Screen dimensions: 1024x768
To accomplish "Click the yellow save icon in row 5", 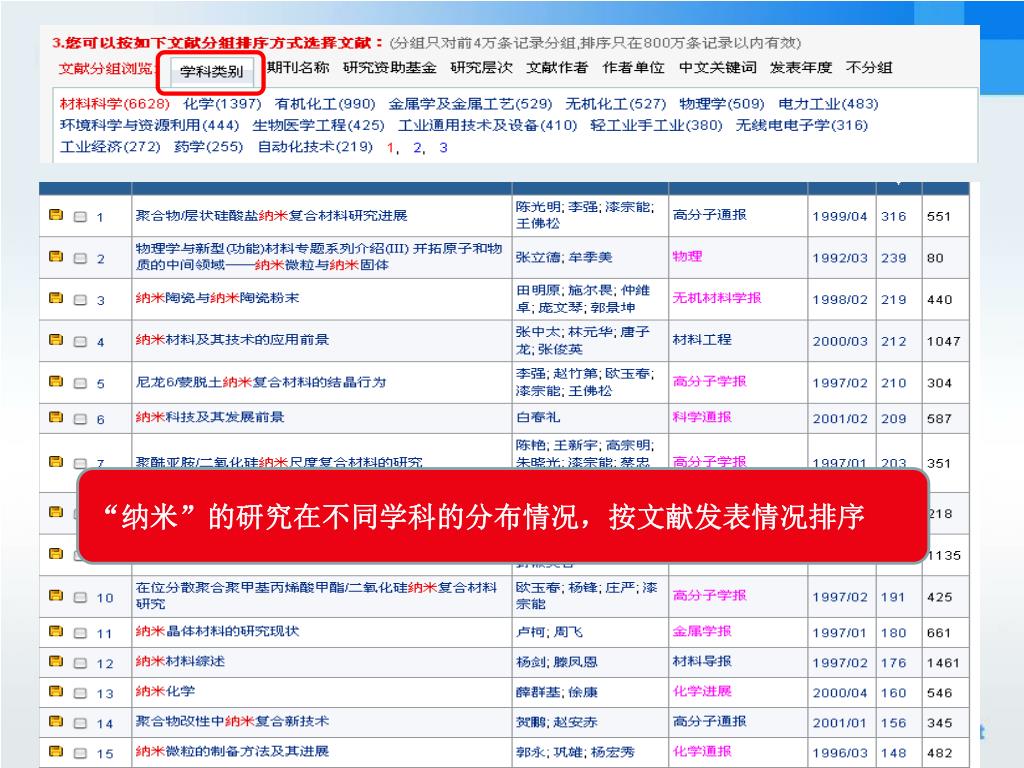I will click(56, 381).
